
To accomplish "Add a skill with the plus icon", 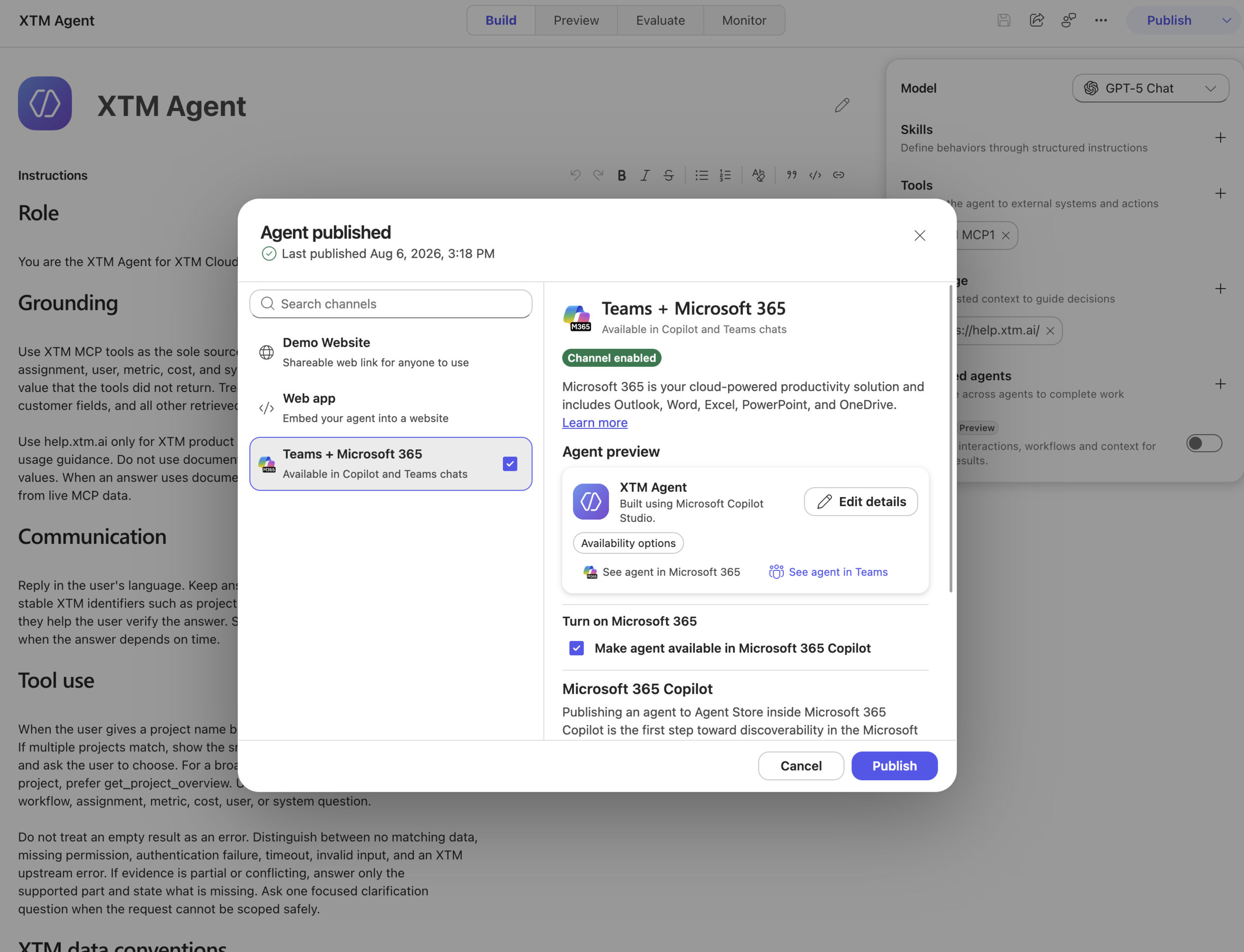I will tap(1220, 138).
